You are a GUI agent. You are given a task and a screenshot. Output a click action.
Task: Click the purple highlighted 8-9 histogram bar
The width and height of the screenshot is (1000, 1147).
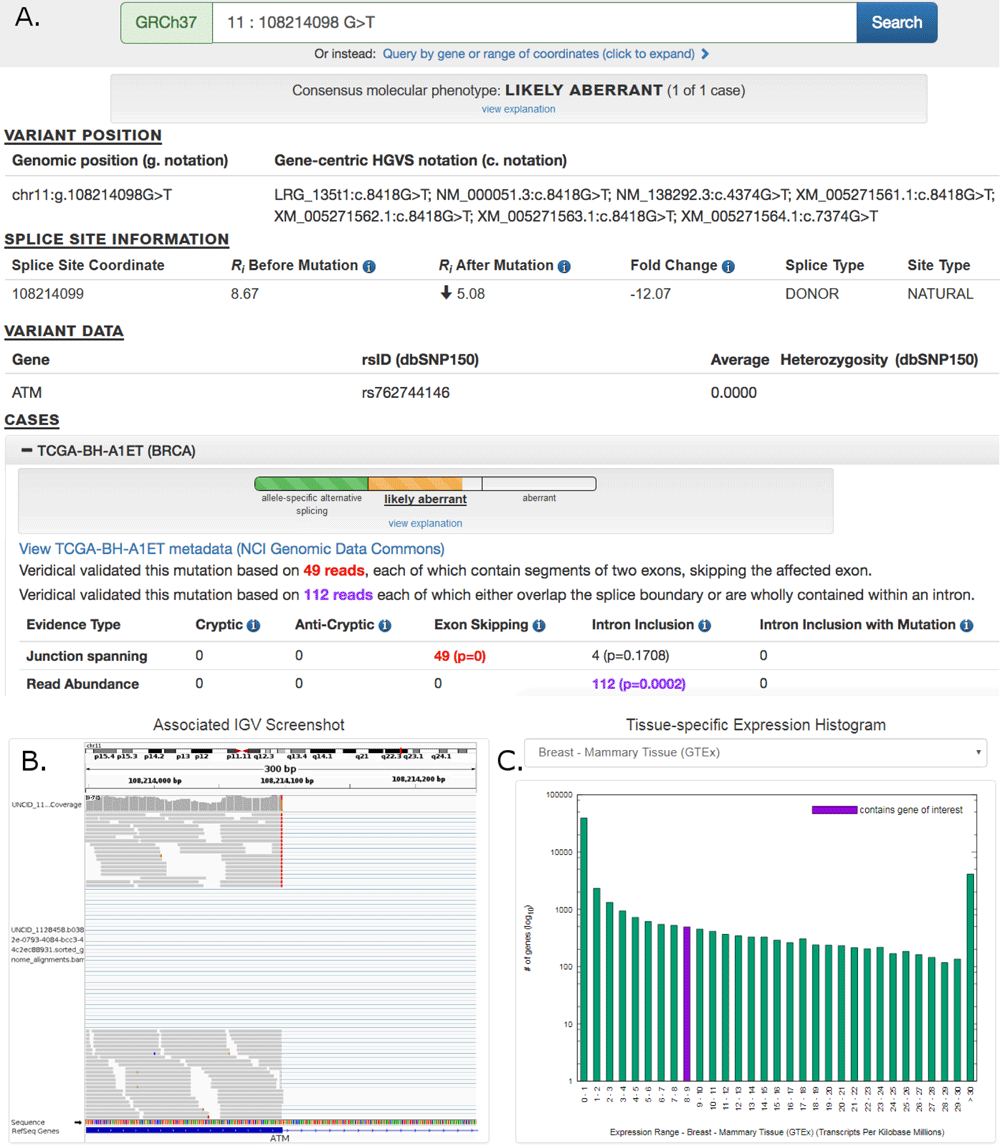pyautogui.click(x=687, y=1004)
